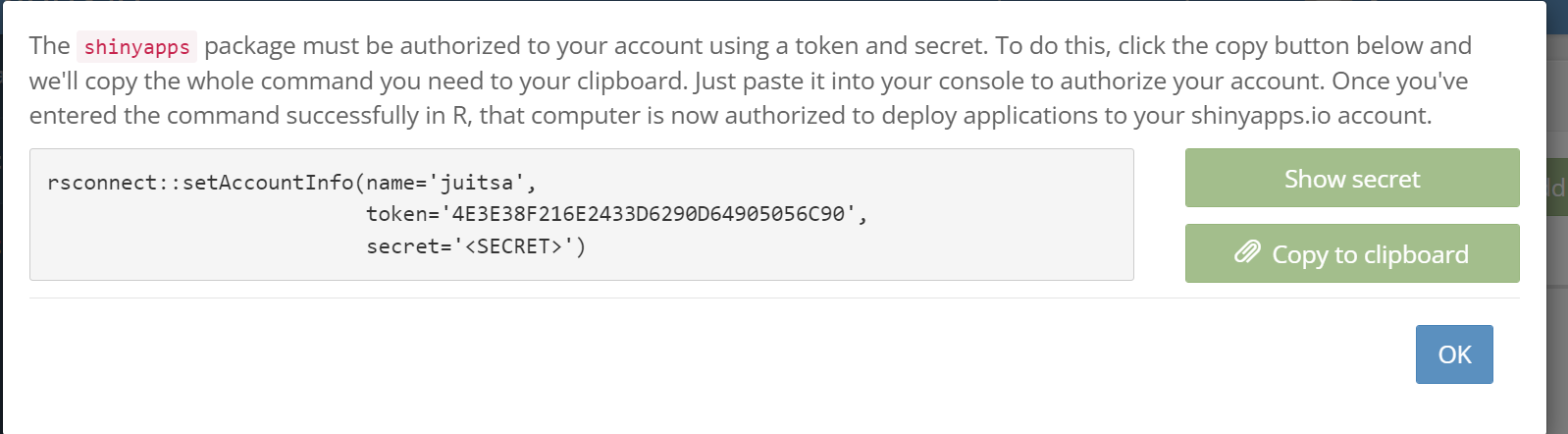Click the token value 4E3E38F216E2433D6290D64905056C90
1568x434 pixels.
(648, 214)
